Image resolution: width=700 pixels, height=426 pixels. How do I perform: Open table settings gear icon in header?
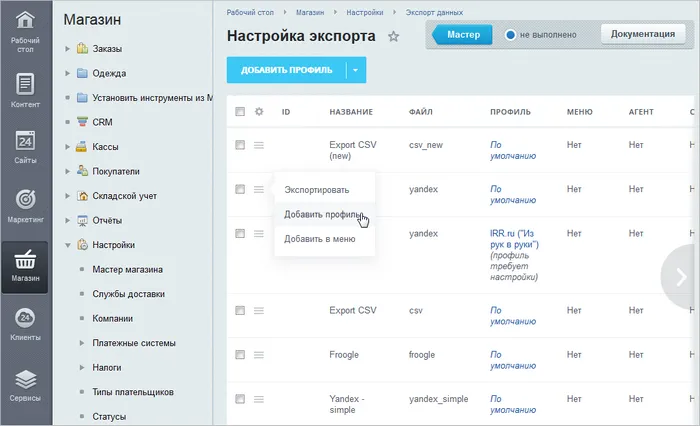[259, 112]
